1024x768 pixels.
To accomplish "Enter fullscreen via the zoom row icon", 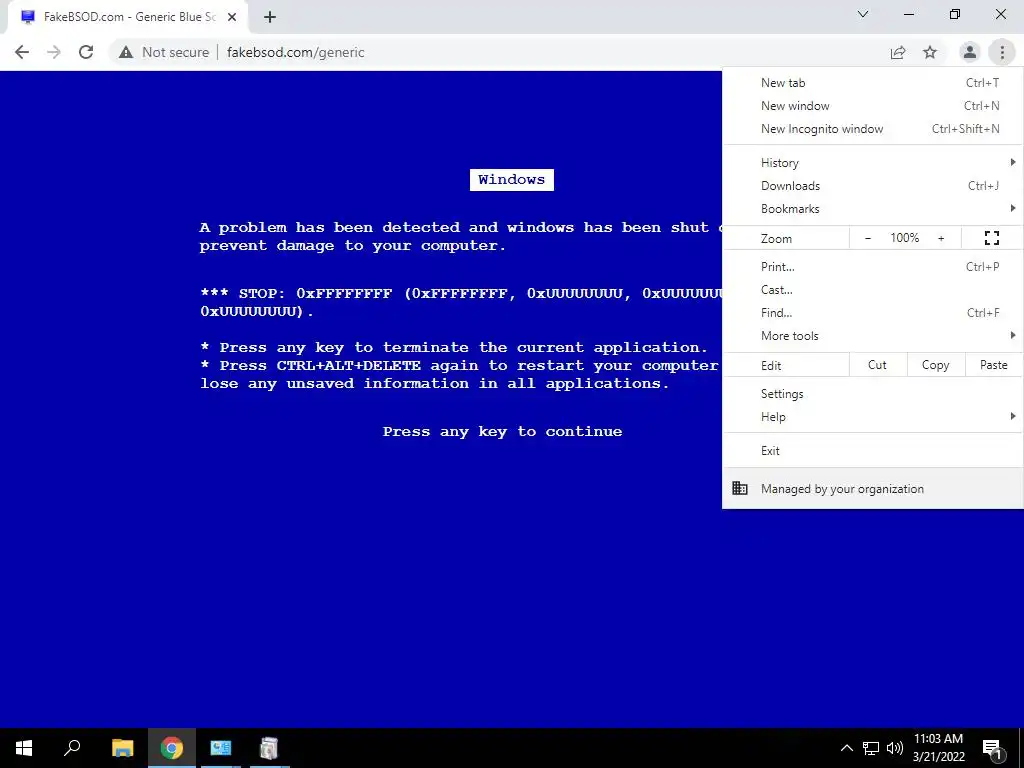I will [x=991, y=238].
